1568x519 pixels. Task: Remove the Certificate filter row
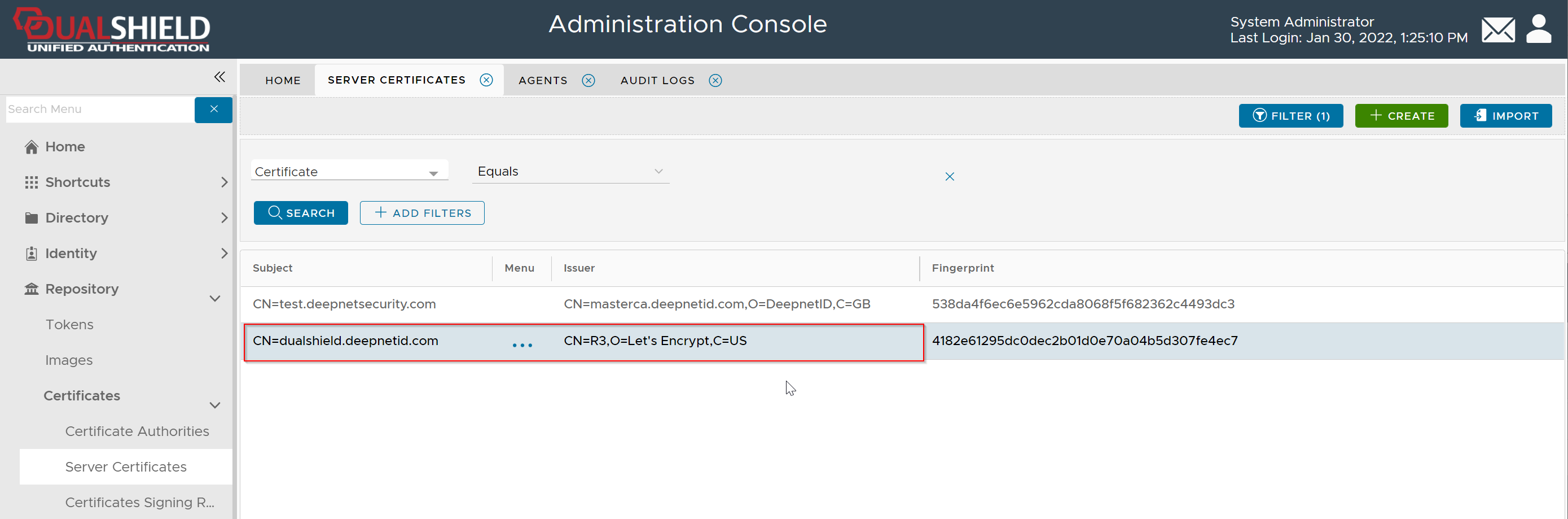[949, 177]
